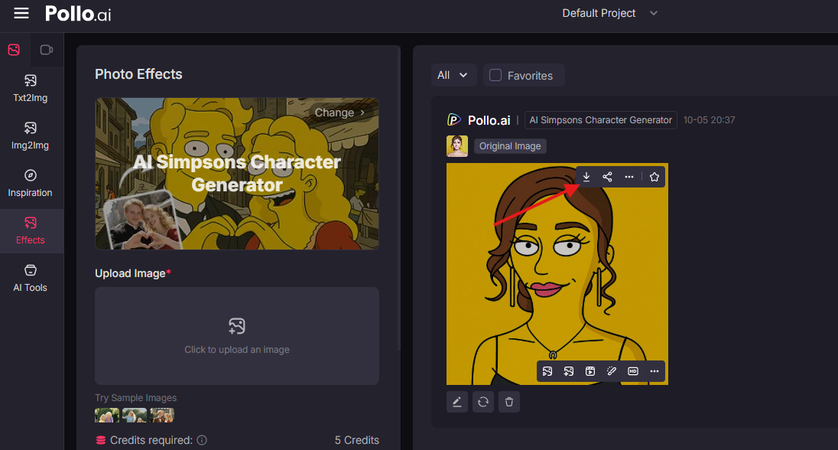Viewport: 838px width, 450px height.
Task: Click the share icon on the image
Action: 607,177
